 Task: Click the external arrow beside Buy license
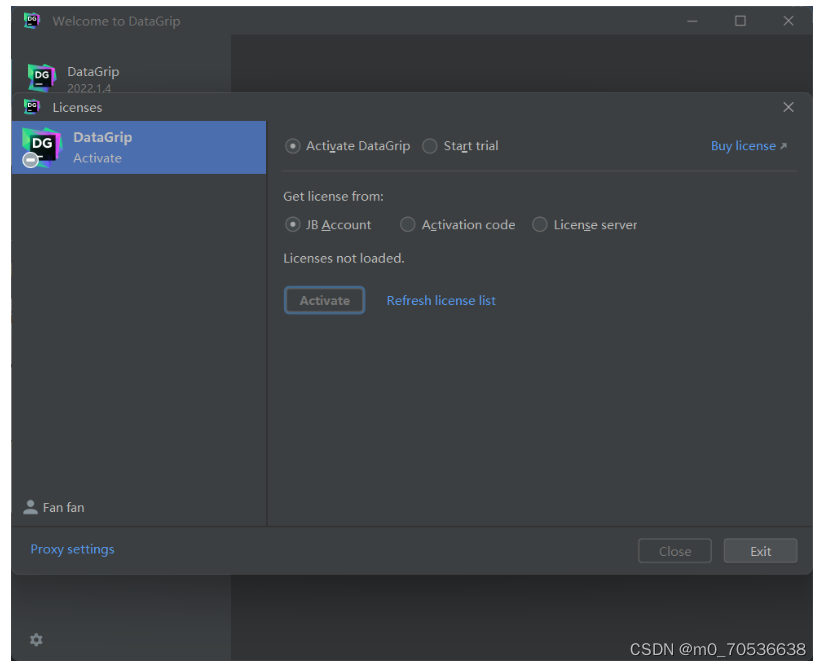[783, 146]
